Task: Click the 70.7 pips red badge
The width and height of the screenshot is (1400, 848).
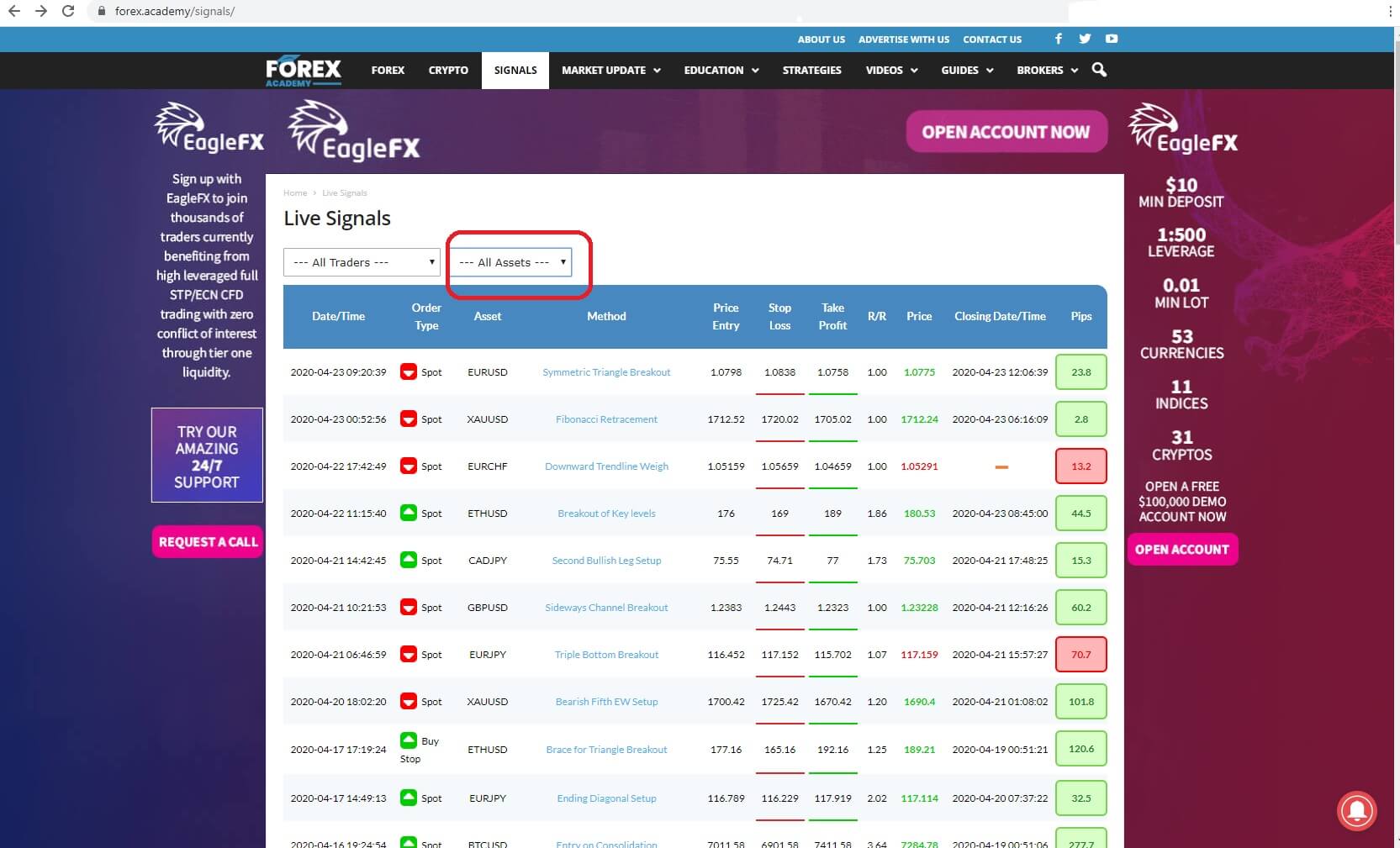Action: [x=1081, y=654]
